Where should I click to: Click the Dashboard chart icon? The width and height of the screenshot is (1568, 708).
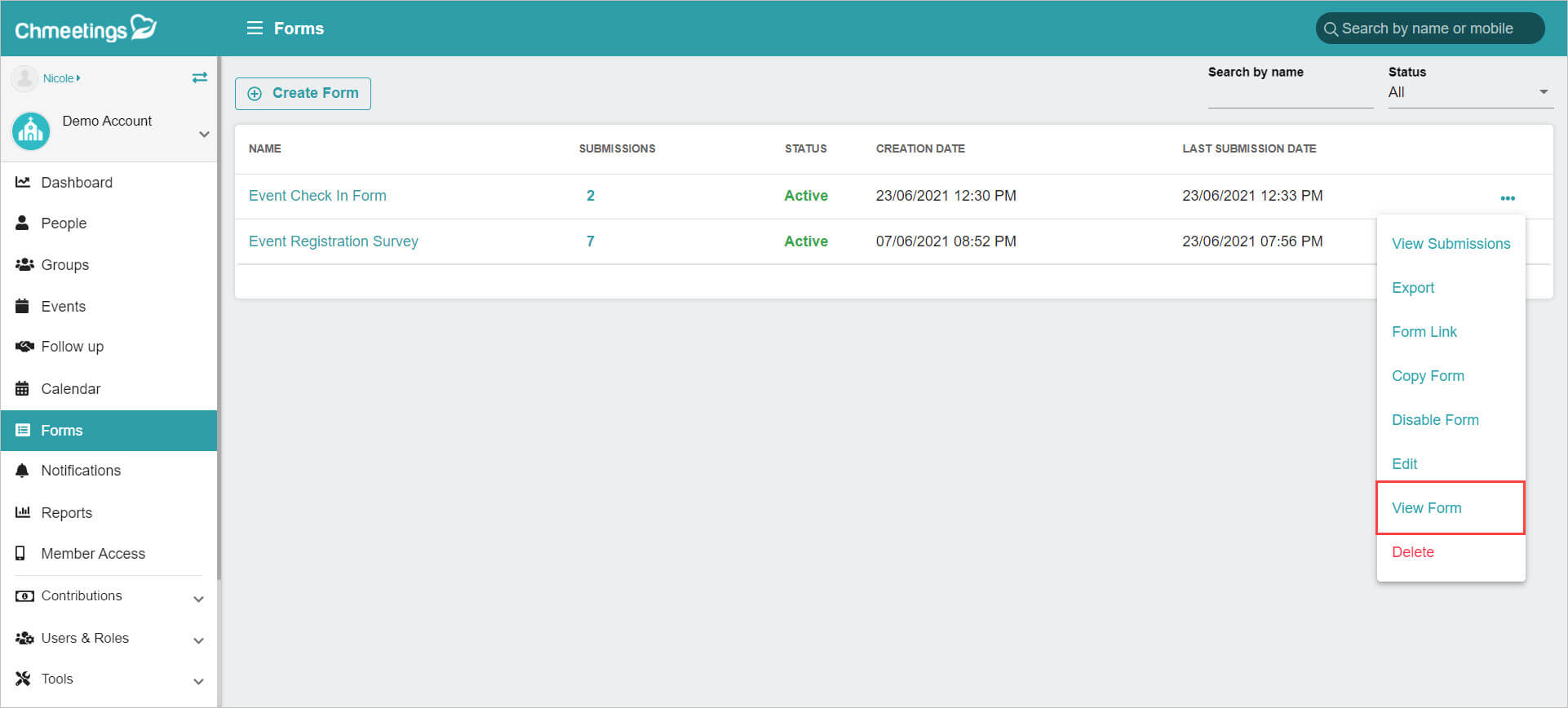pyautogui.click(x=23, y=182)
